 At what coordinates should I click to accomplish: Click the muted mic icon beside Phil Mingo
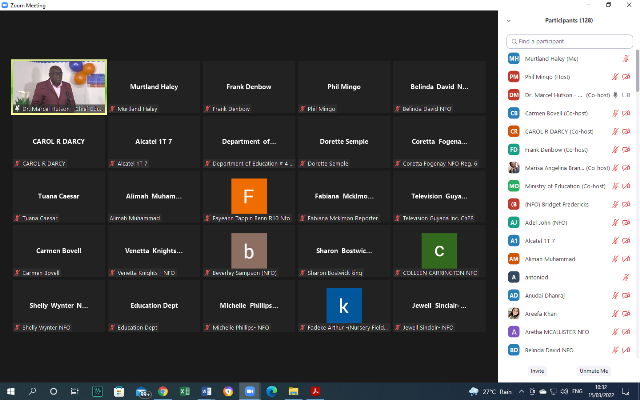(616, 77)
